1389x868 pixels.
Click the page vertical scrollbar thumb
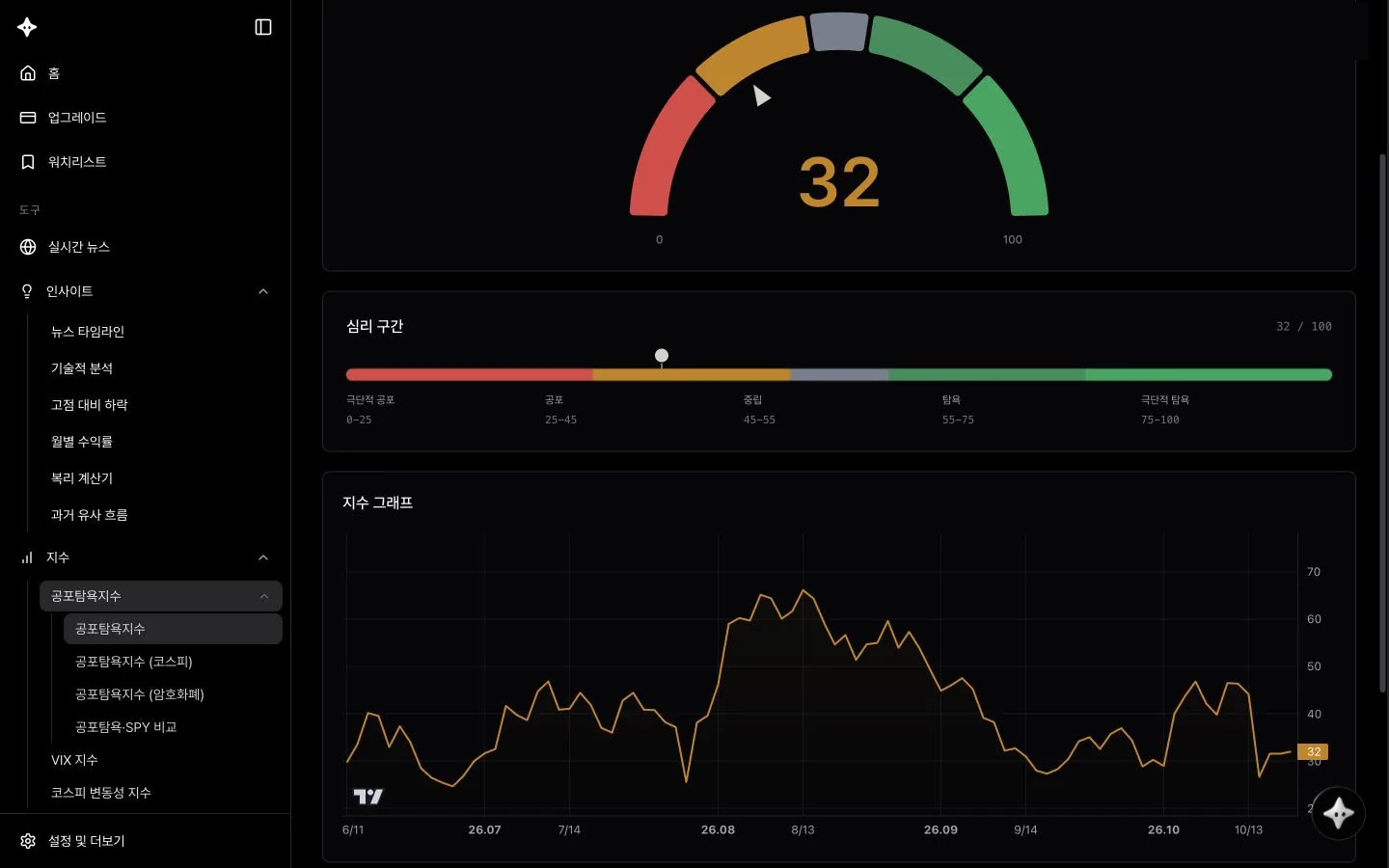click(1382, 422)
